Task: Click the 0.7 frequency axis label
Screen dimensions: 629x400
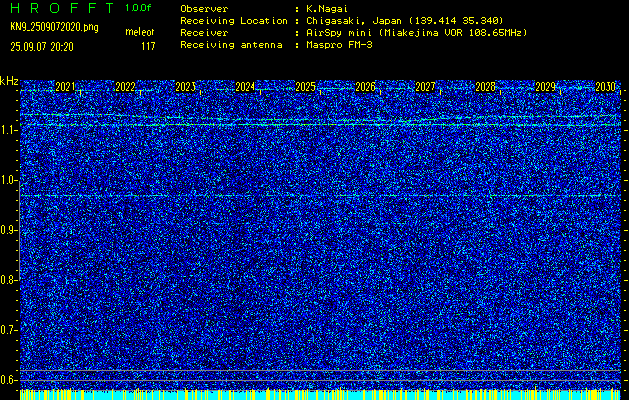Action: 6,330
